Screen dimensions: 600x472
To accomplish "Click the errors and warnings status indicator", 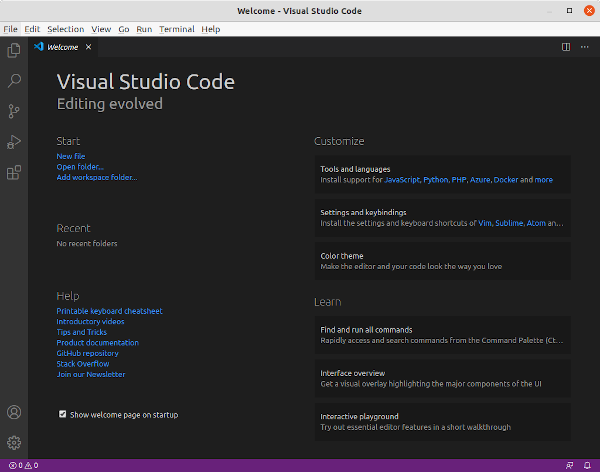I will coord(23,466).
